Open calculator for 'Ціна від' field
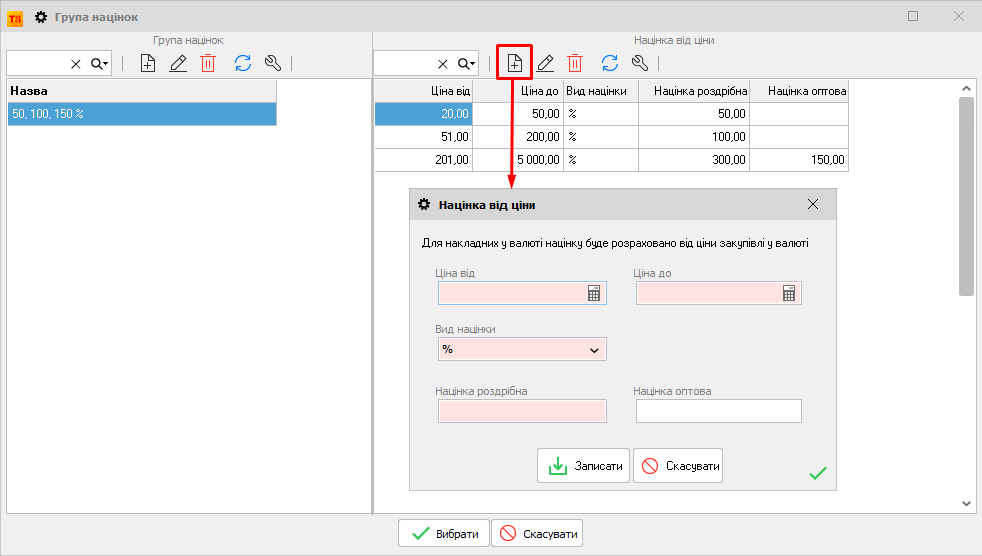 (594, 293)
